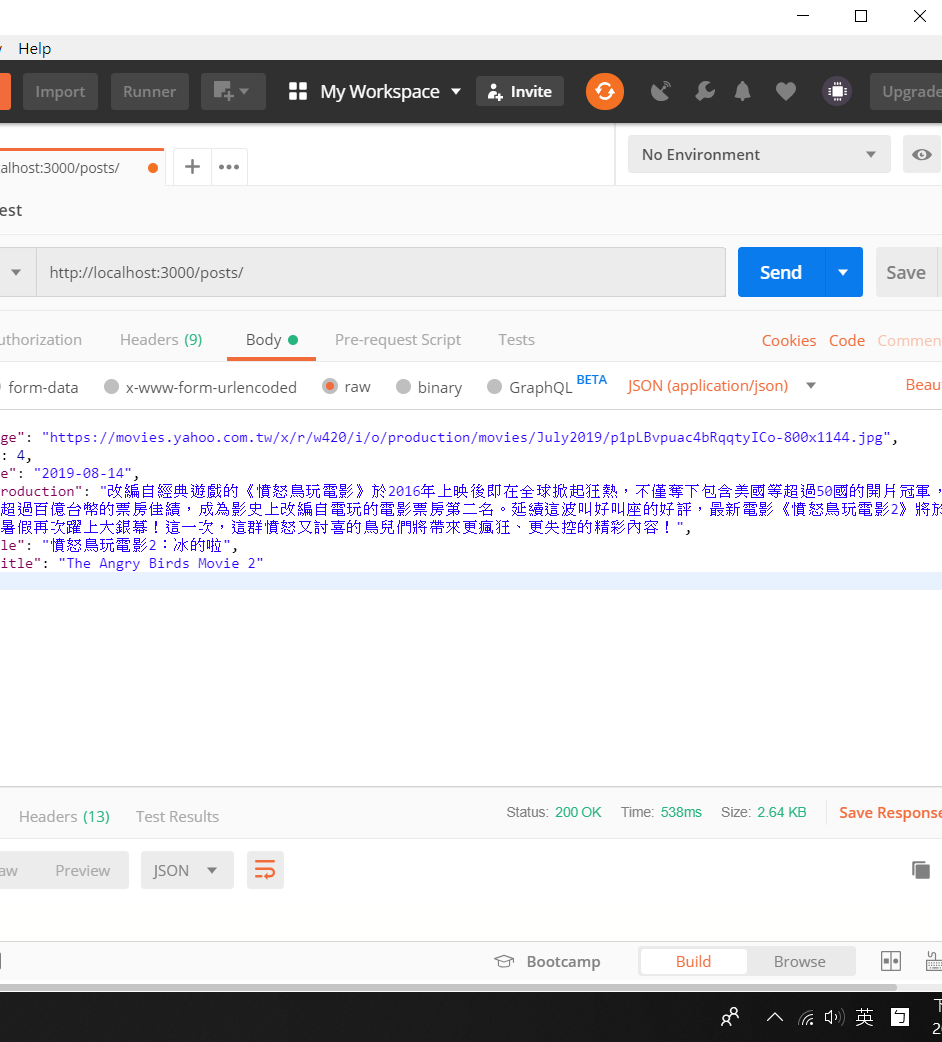Click the Invite button
The image size is (942, 1042).
tap(519, 91)
